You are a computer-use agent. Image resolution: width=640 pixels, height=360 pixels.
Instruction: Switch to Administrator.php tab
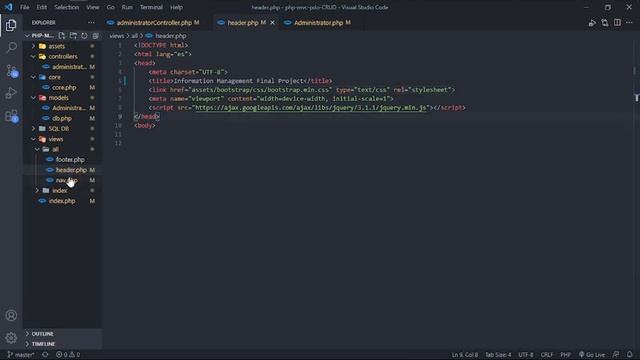[318, 23]
